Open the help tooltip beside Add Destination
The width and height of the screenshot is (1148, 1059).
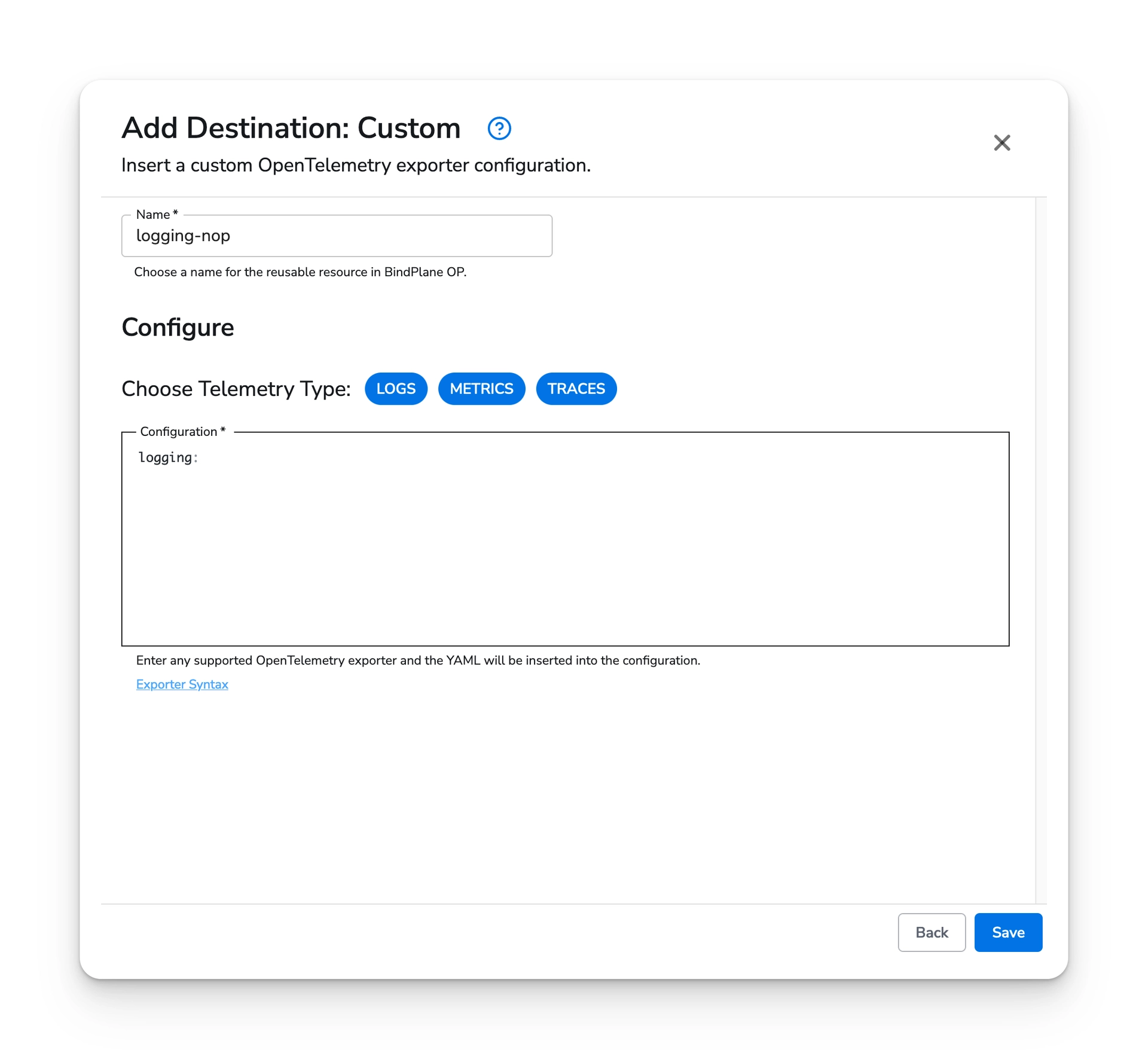(500, 128)
